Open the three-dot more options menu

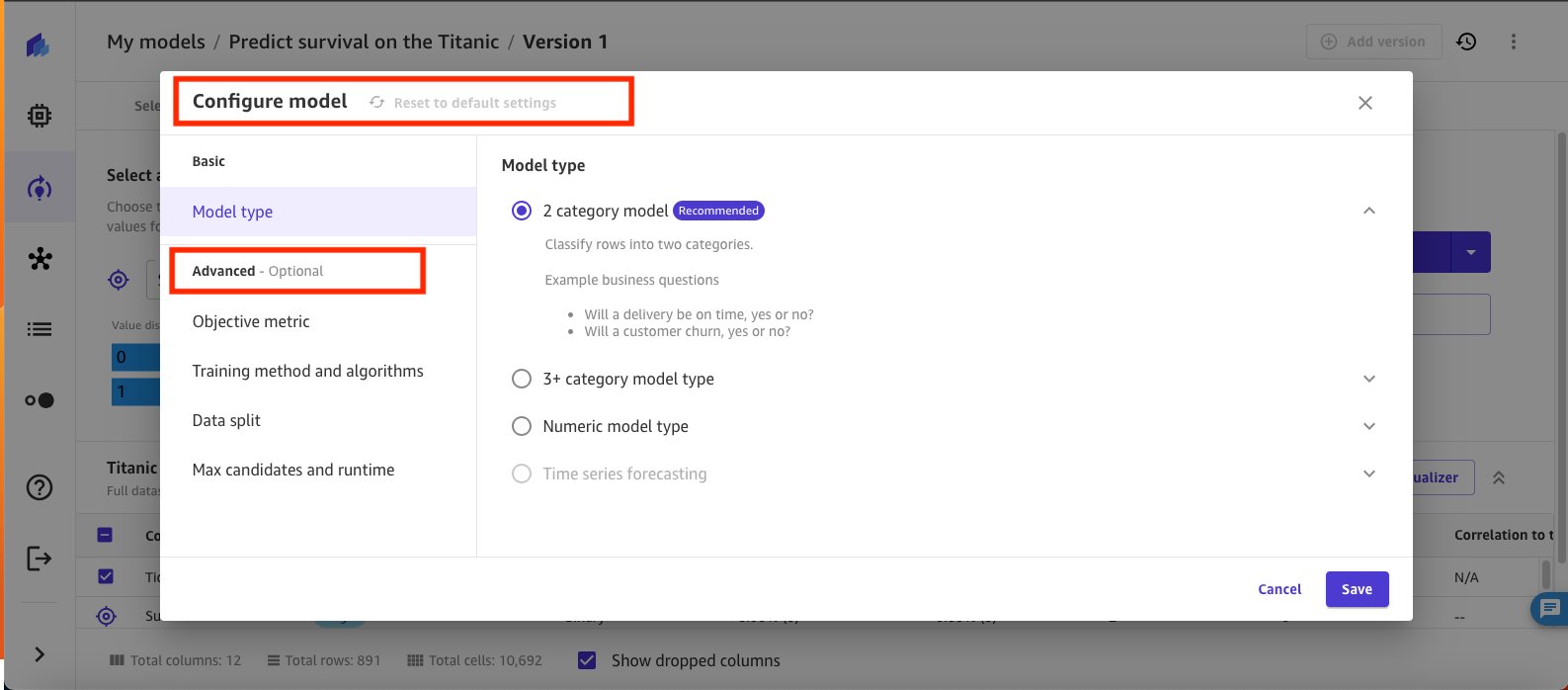tap(1514, 42)
